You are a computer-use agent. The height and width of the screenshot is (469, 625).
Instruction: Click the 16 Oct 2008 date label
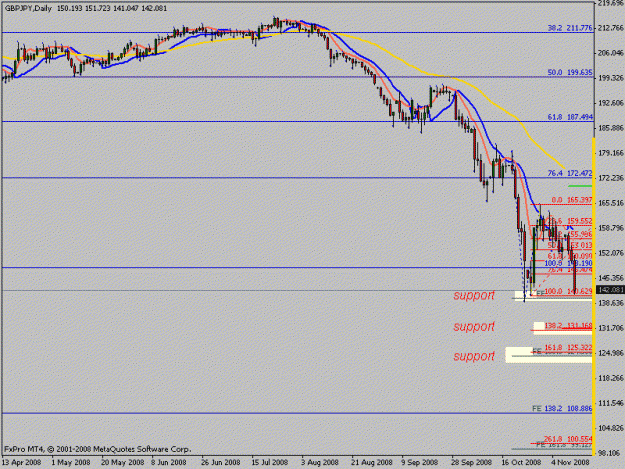point(521,463)
